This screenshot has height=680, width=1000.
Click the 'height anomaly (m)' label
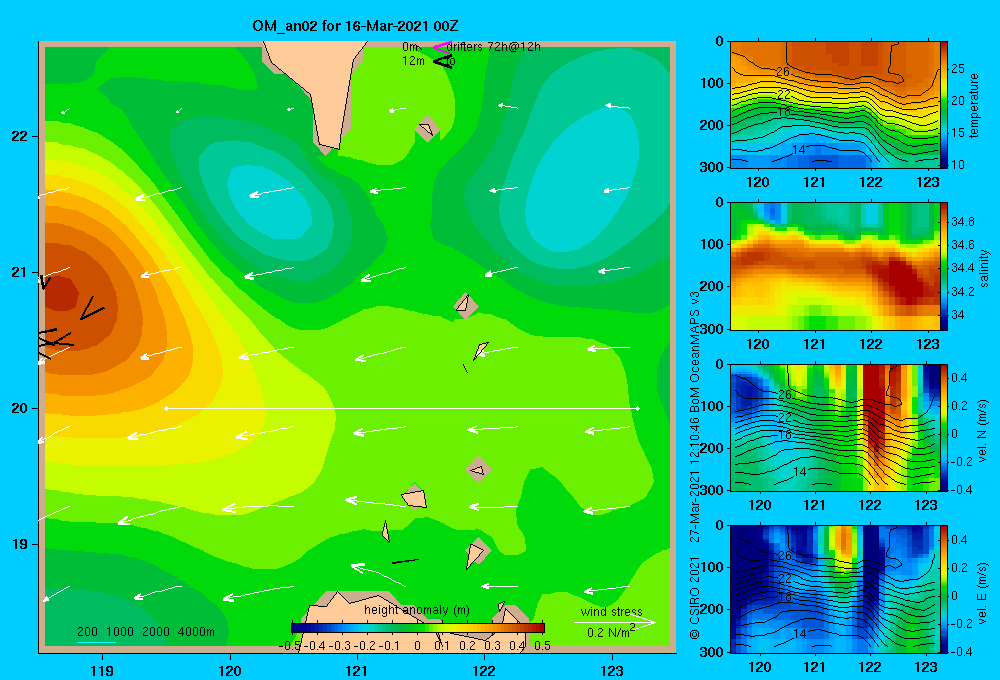416,610
